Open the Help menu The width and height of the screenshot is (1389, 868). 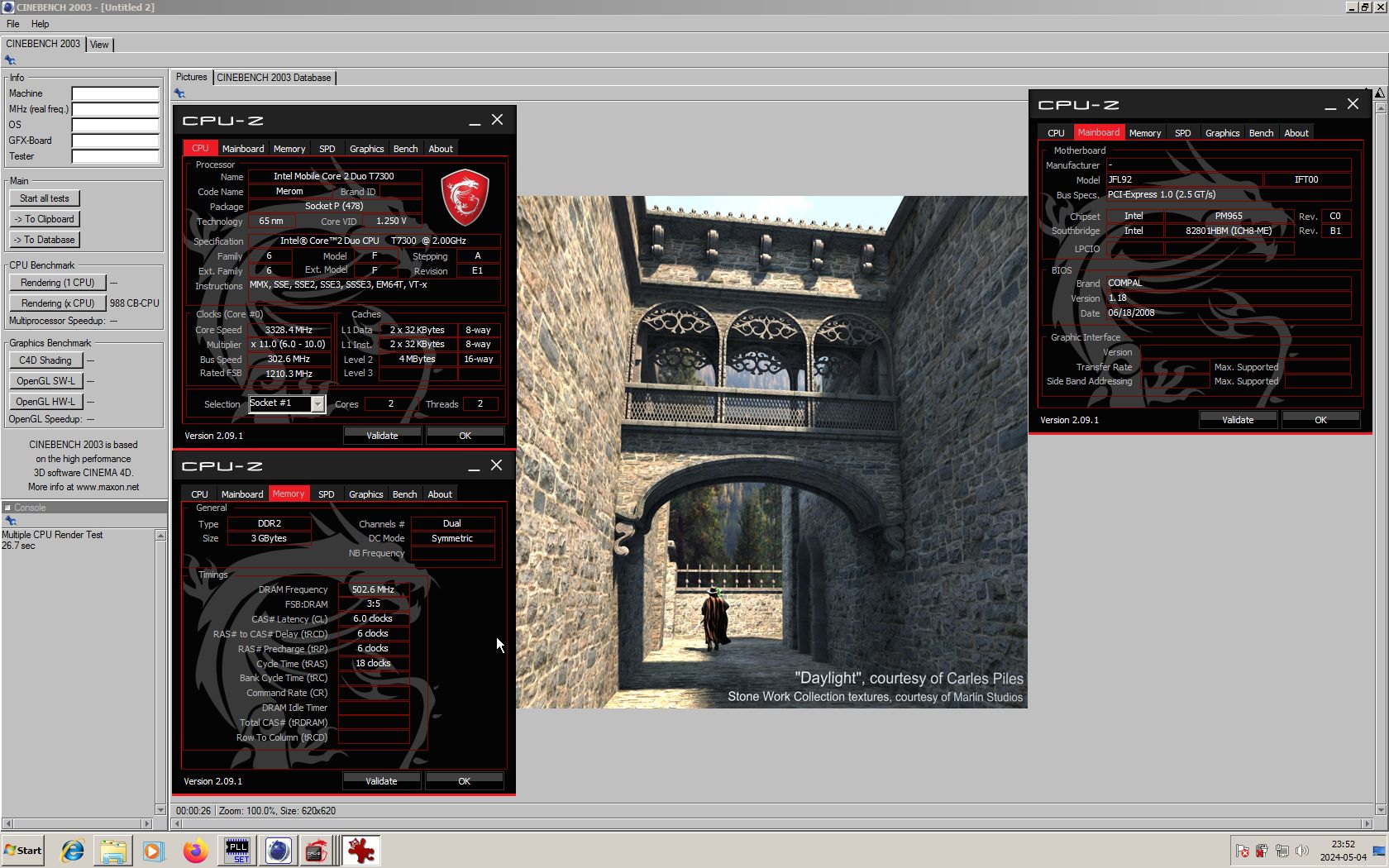(x=40, y=24)
